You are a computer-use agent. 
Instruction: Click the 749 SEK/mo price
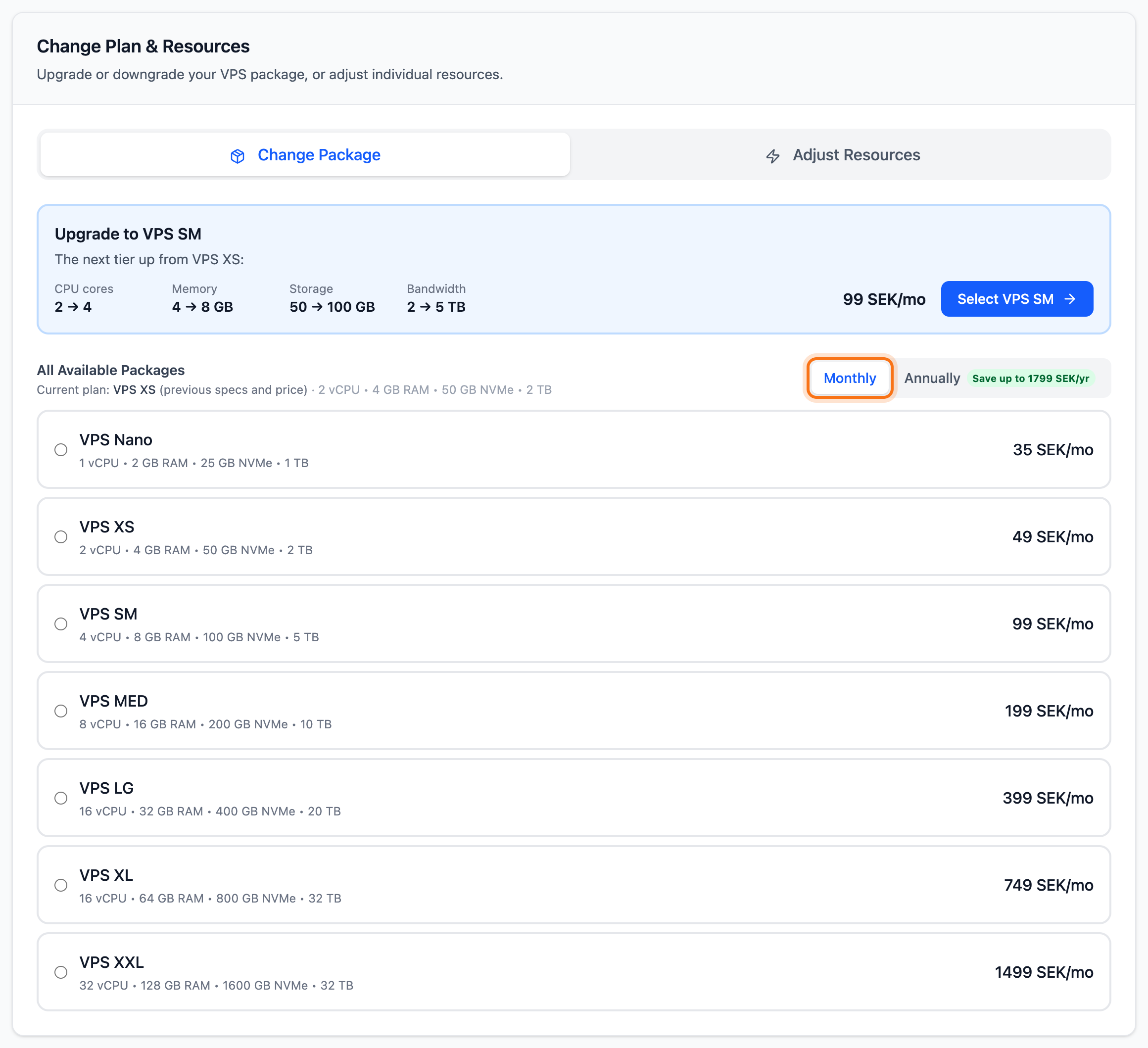point(1049,886)
